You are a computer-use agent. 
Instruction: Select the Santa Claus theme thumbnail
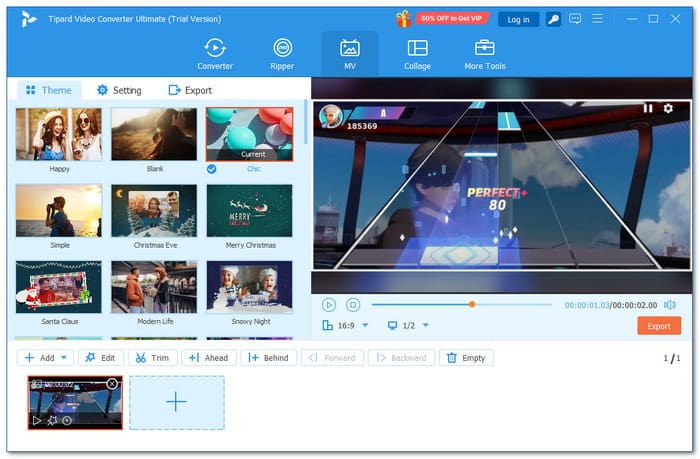point(59,287)
